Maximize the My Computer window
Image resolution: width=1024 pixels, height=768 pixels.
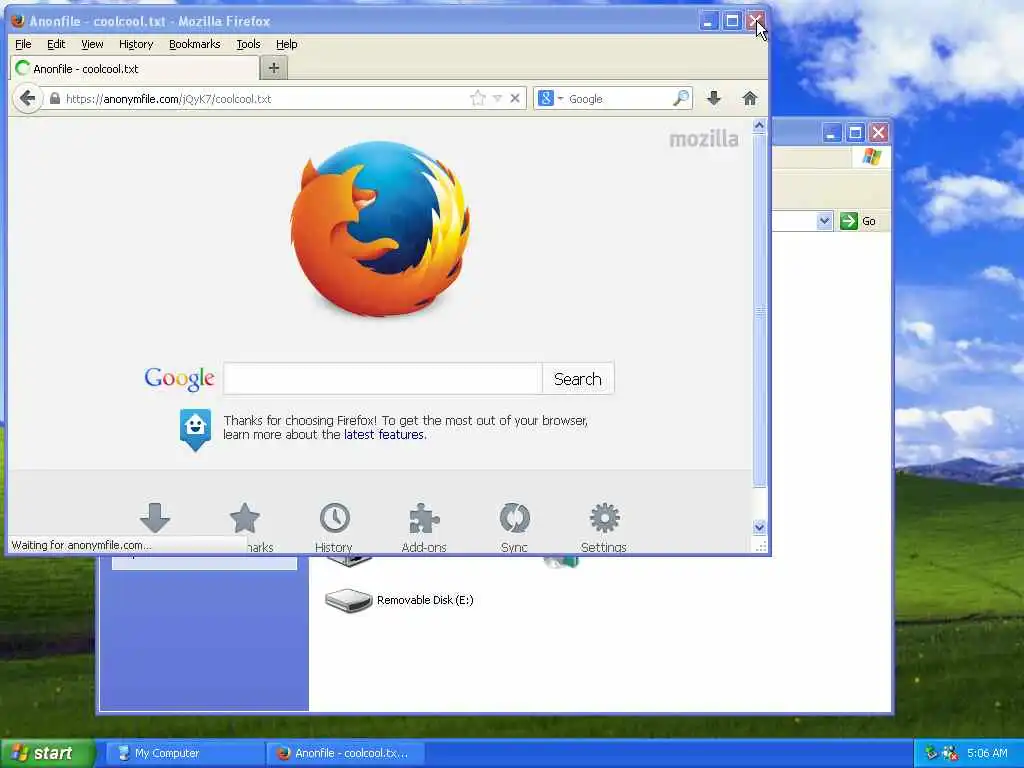pyautogui.click(x=855, y=133)
